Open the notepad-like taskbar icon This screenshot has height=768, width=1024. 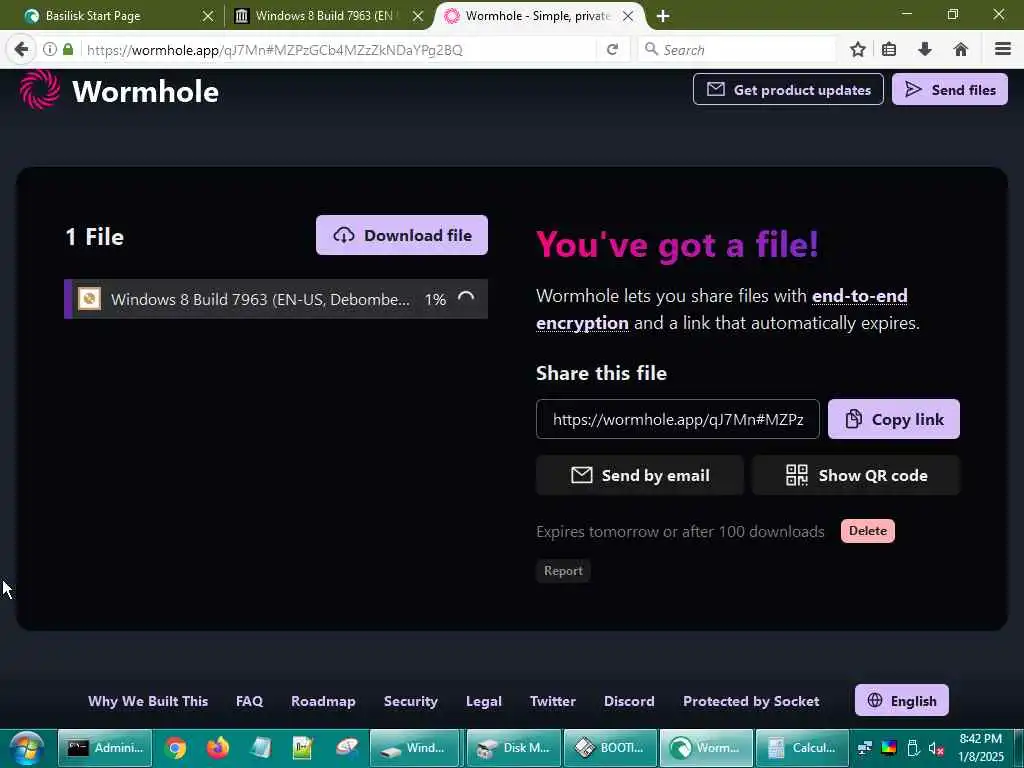coord(261,748)
